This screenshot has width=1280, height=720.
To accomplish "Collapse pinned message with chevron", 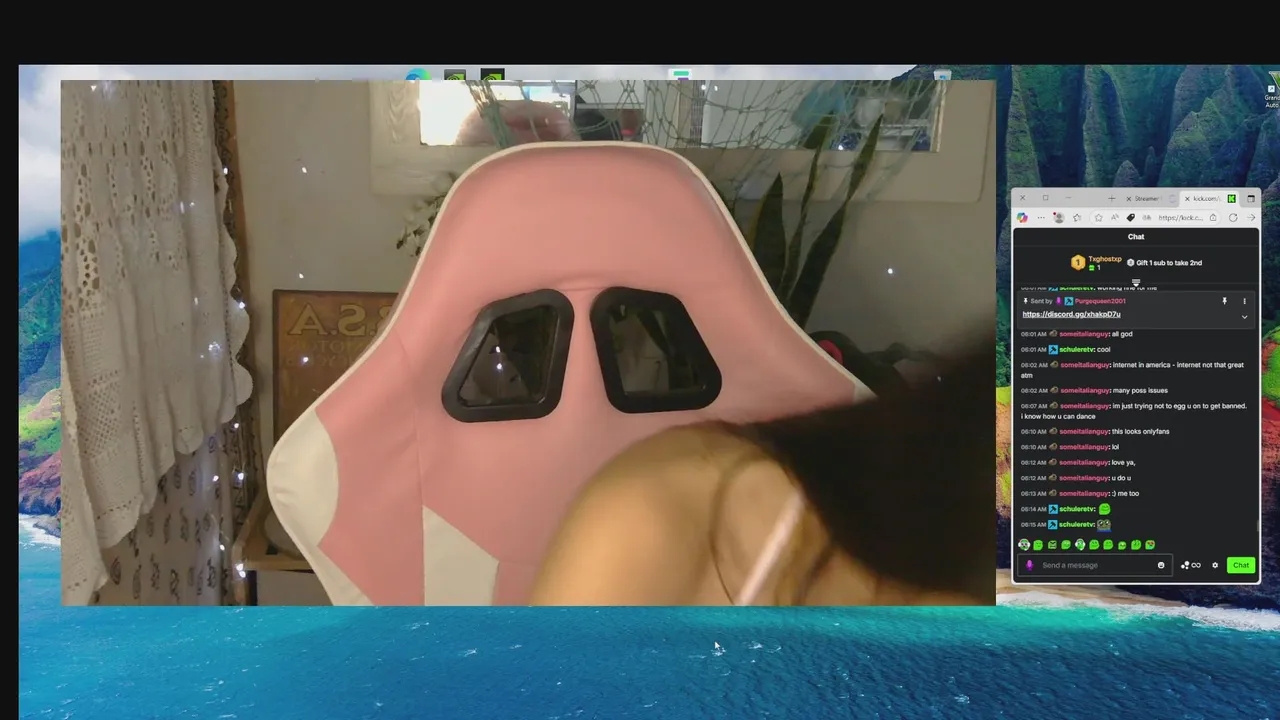I will pyautogui.click(x=1244, y=317).
